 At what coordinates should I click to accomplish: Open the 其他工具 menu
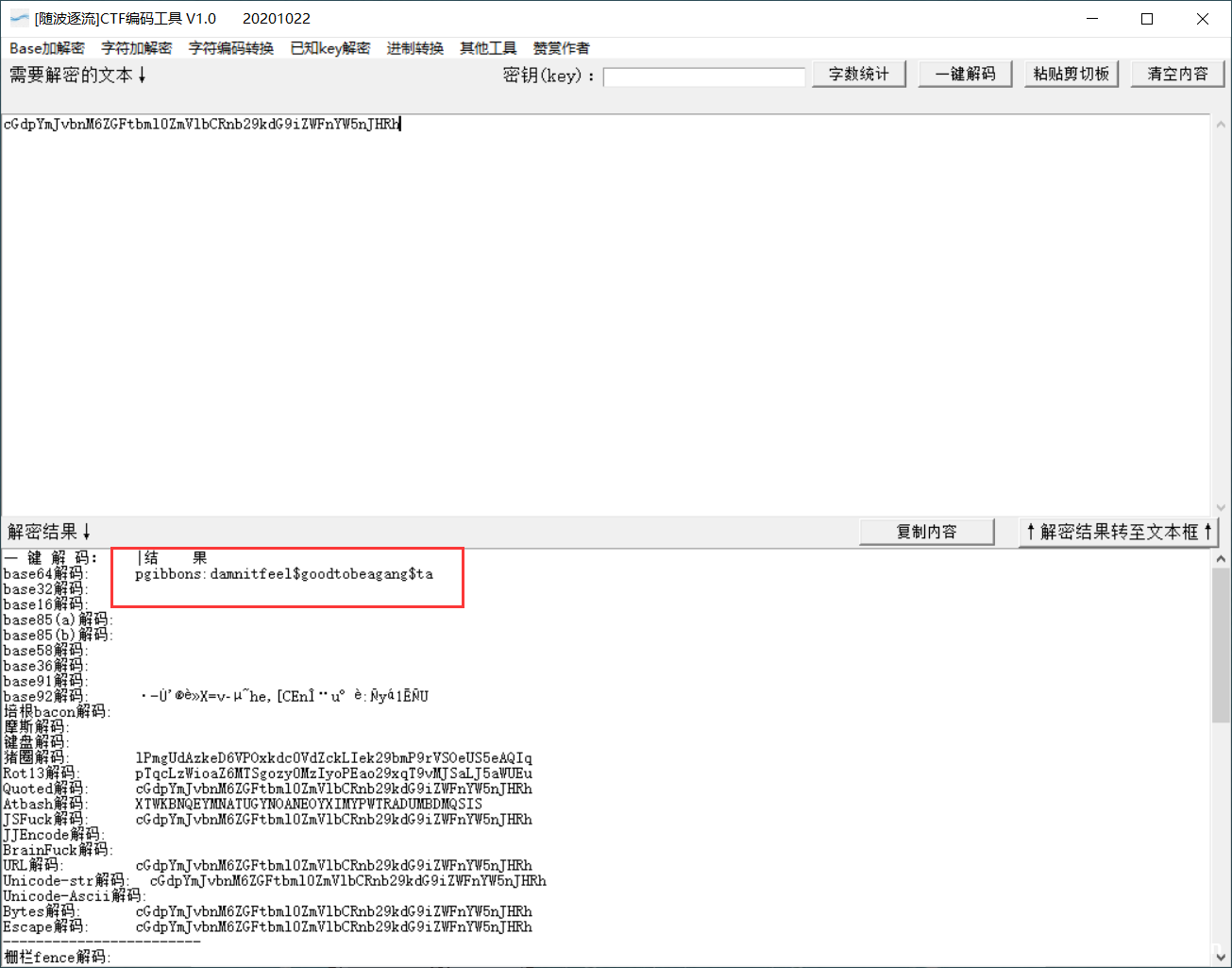tap(487, 48)
